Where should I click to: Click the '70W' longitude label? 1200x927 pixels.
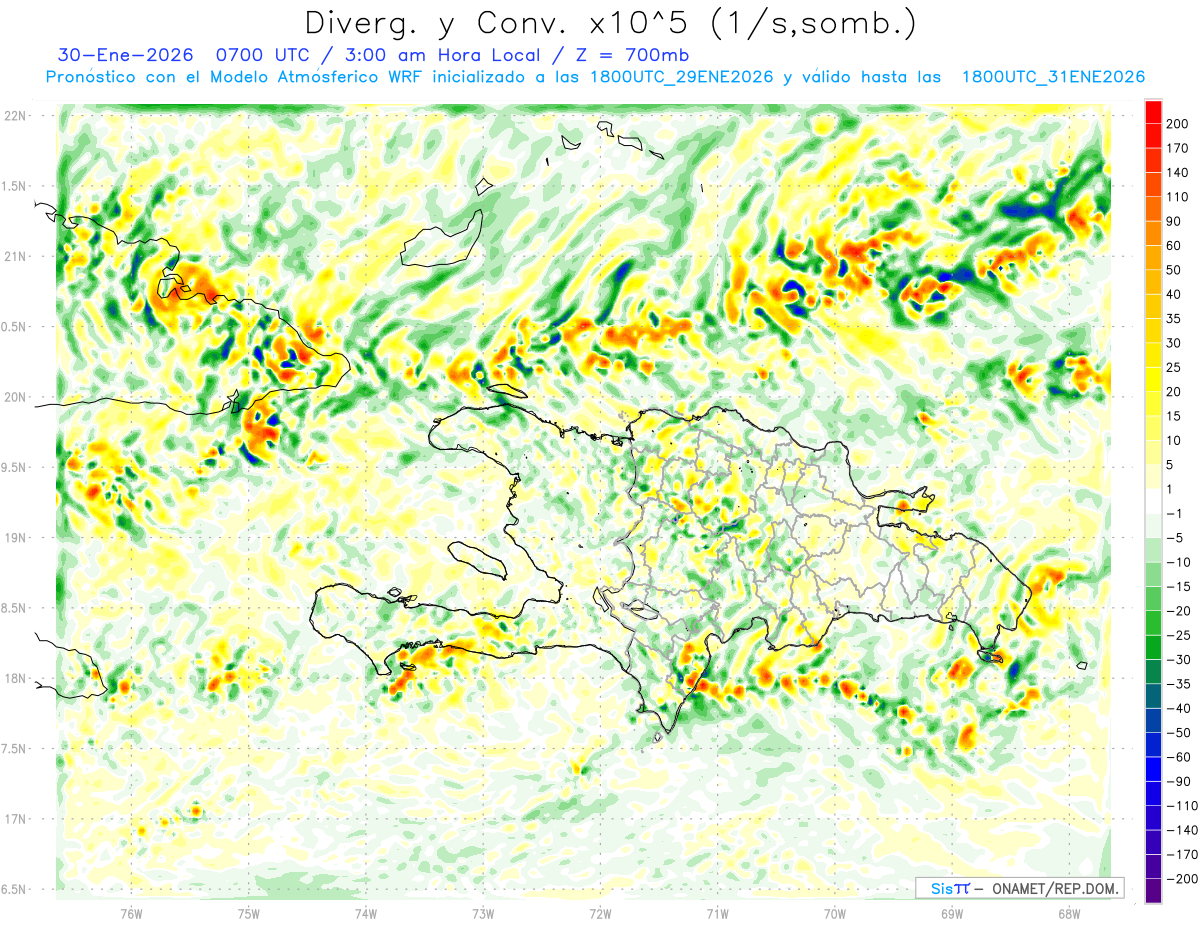835,913
